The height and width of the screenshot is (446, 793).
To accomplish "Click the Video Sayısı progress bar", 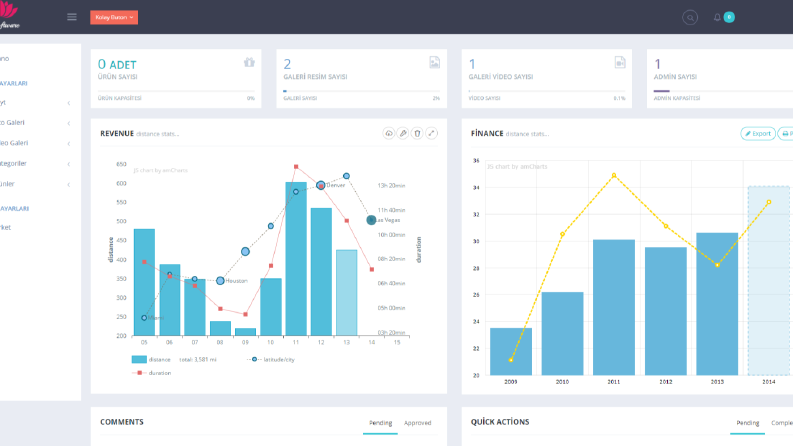I will pyautogui.click(x=547, y=91).
